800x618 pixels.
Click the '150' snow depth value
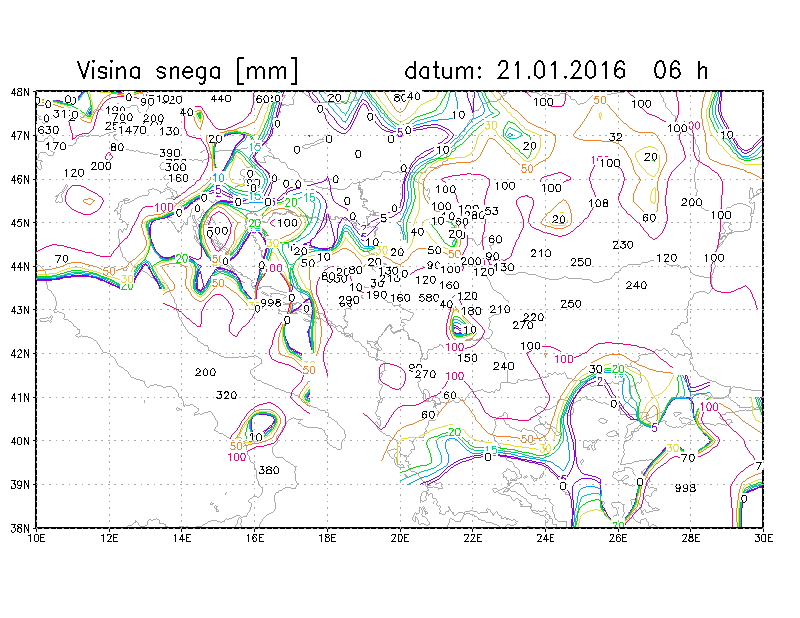click(x=467, y=358)
